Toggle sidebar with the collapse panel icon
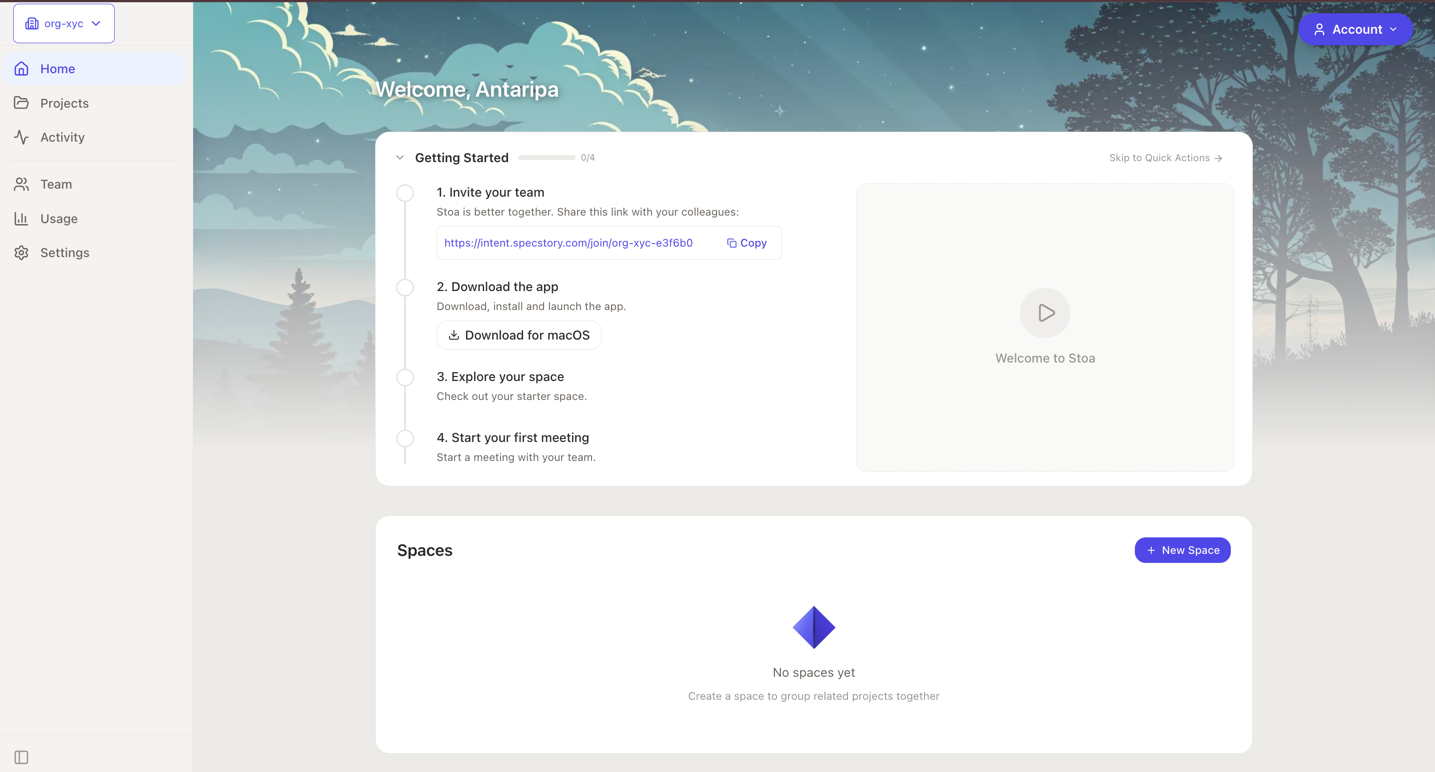 [x=21, y=757]
